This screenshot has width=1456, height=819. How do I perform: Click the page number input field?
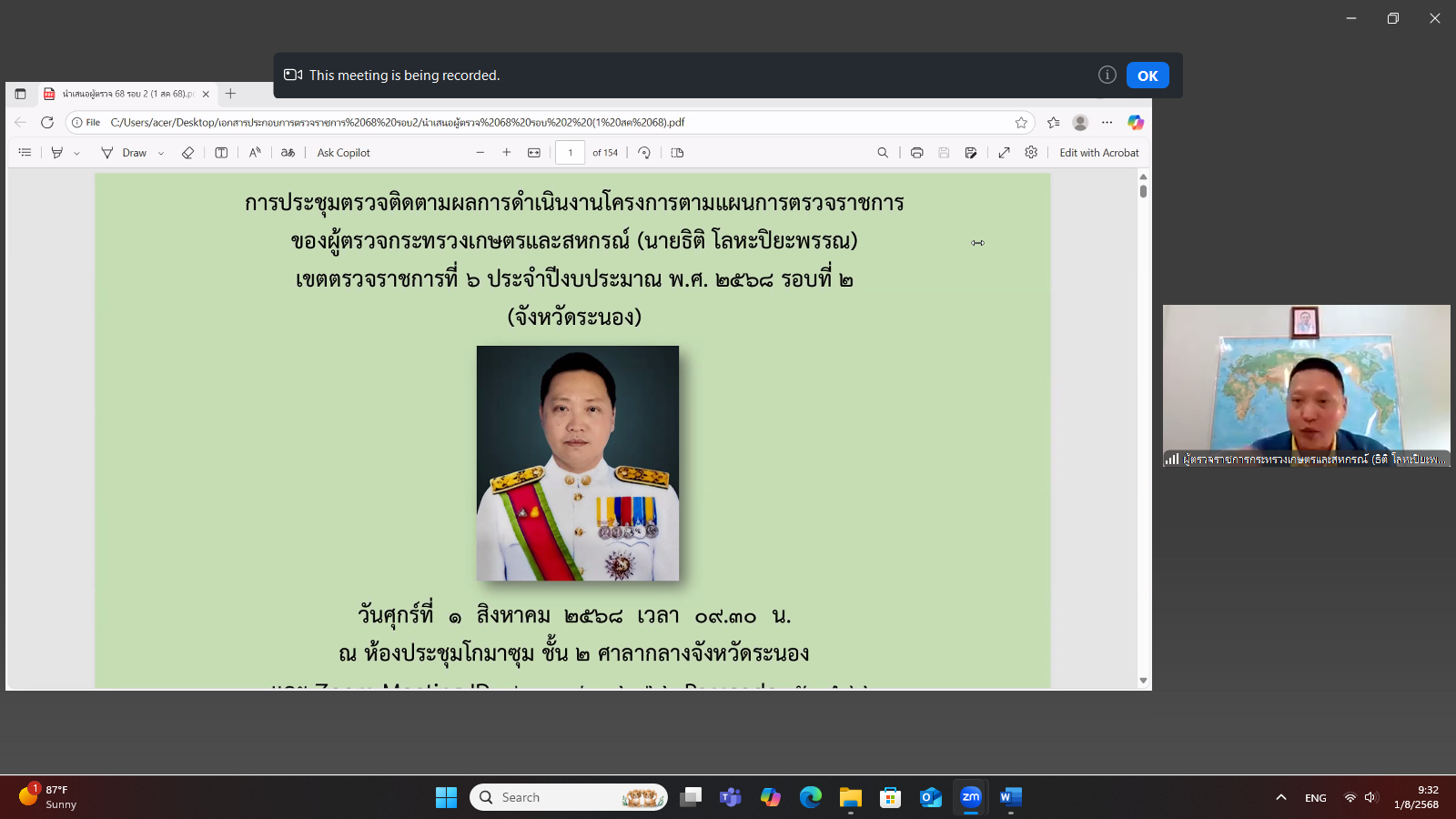pos(571,153)
